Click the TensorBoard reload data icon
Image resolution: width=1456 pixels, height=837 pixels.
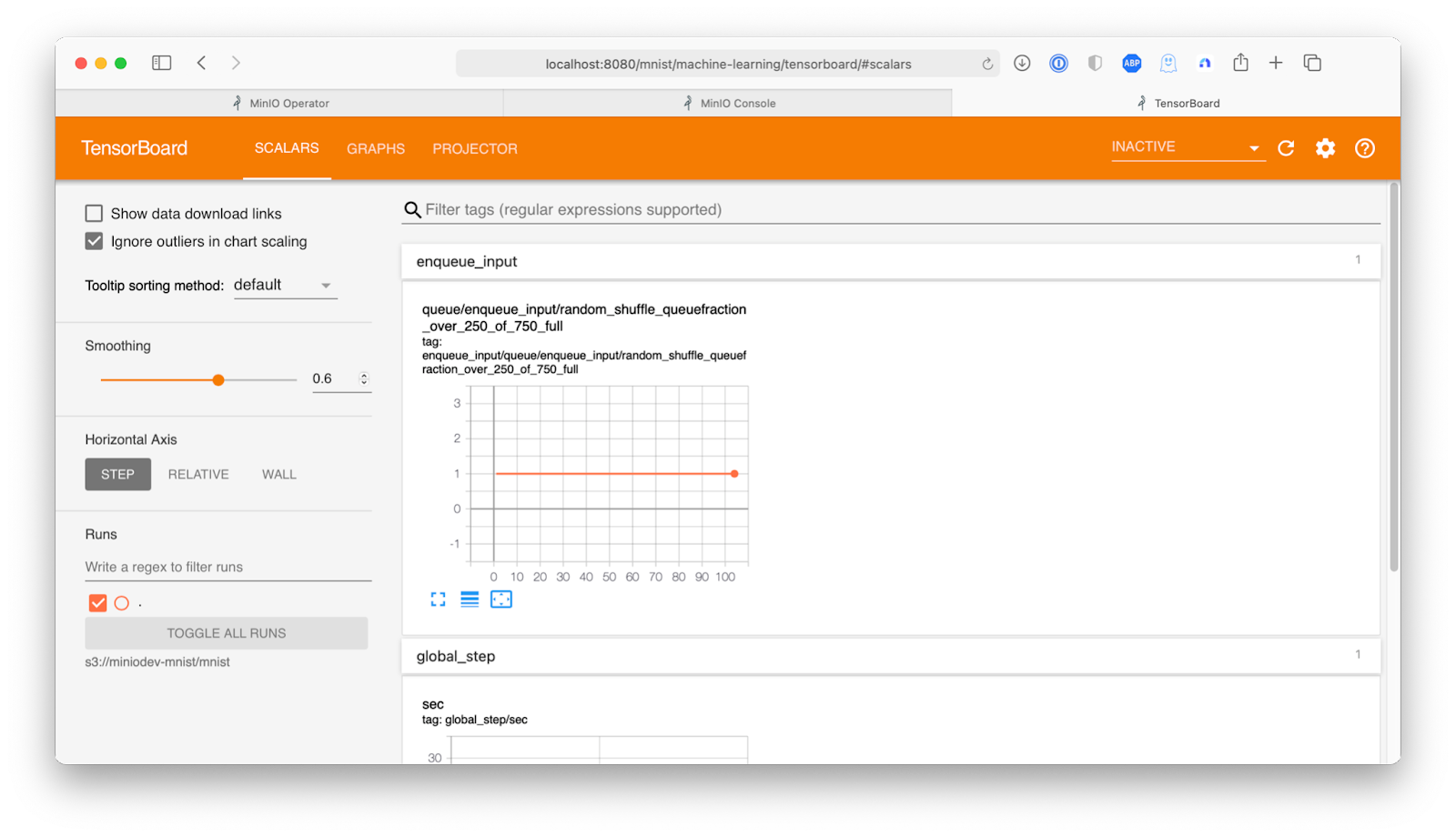1286,148
